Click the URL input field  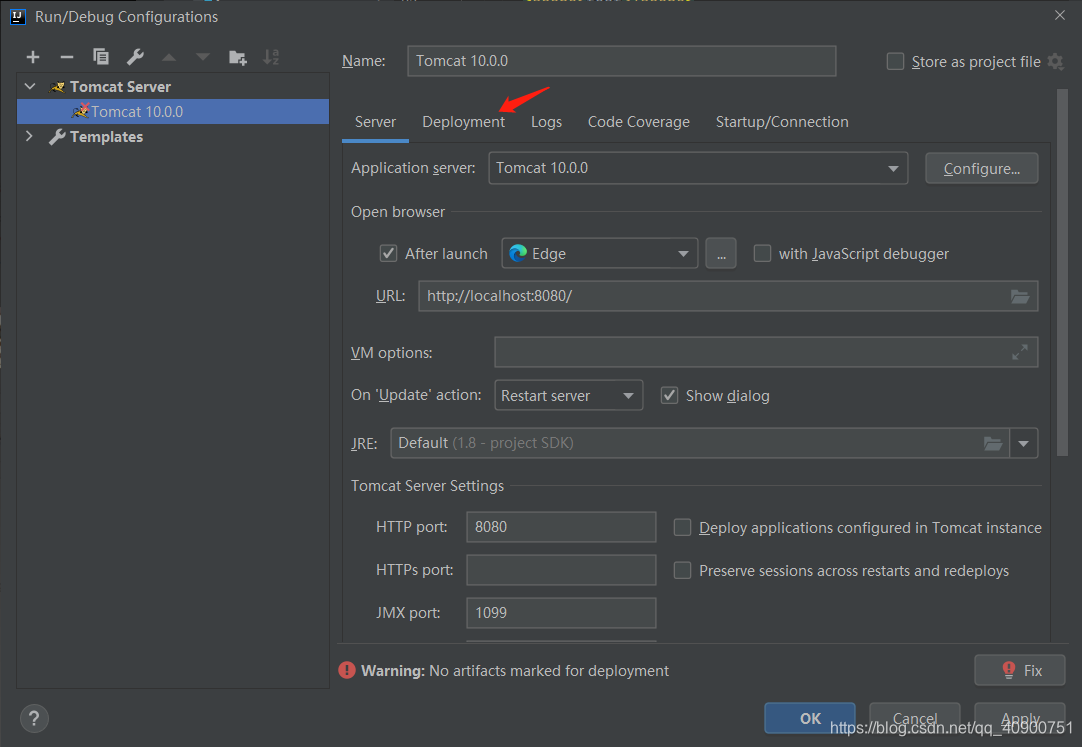pos(728,296)
